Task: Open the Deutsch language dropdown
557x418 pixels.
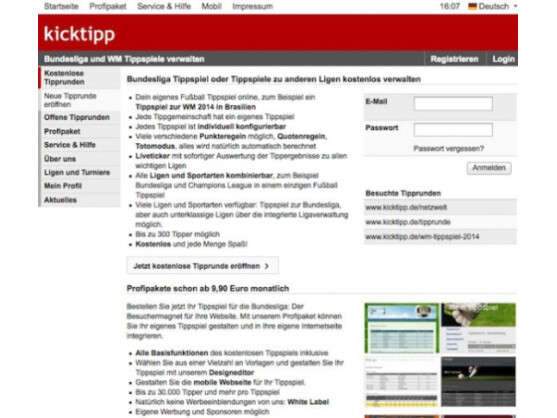Action: point(493,6)
